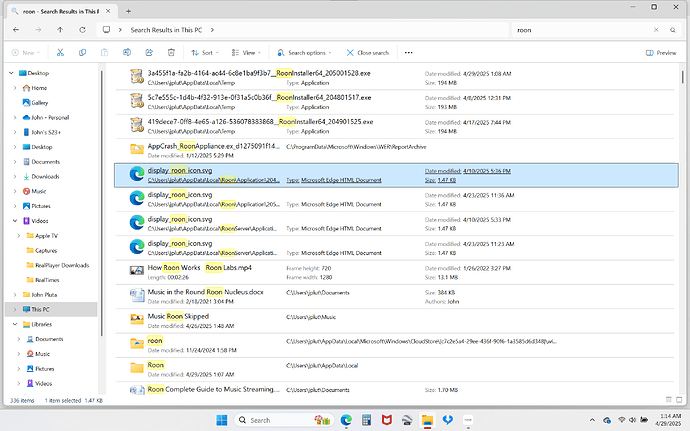
Task: Open McAfee from taskbar
Action: 386,420
